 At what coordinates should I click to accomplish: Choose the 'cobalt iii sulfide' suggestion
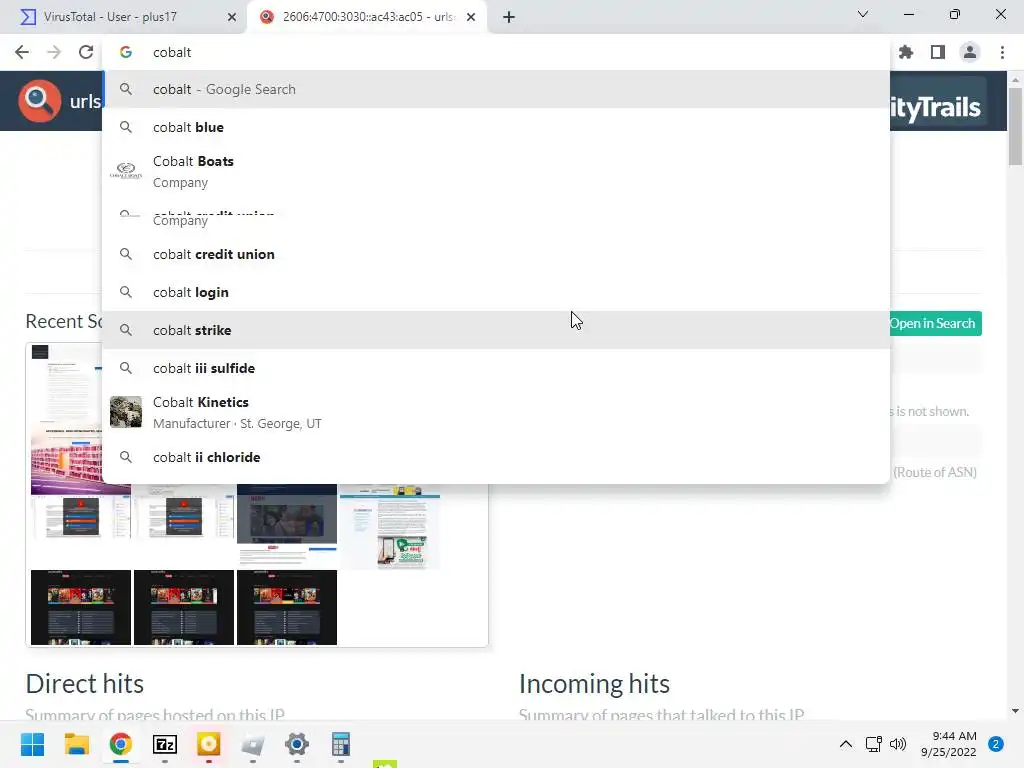(496, 368)
